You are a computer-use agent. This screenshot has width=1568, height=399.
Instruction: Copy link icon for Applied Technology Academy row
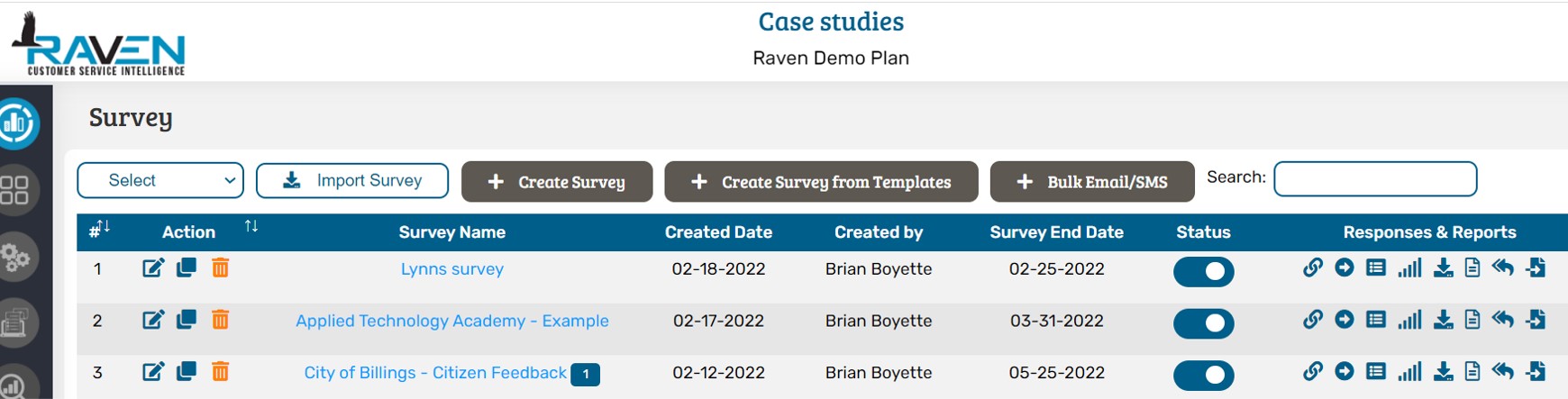tap(1313, 319)
